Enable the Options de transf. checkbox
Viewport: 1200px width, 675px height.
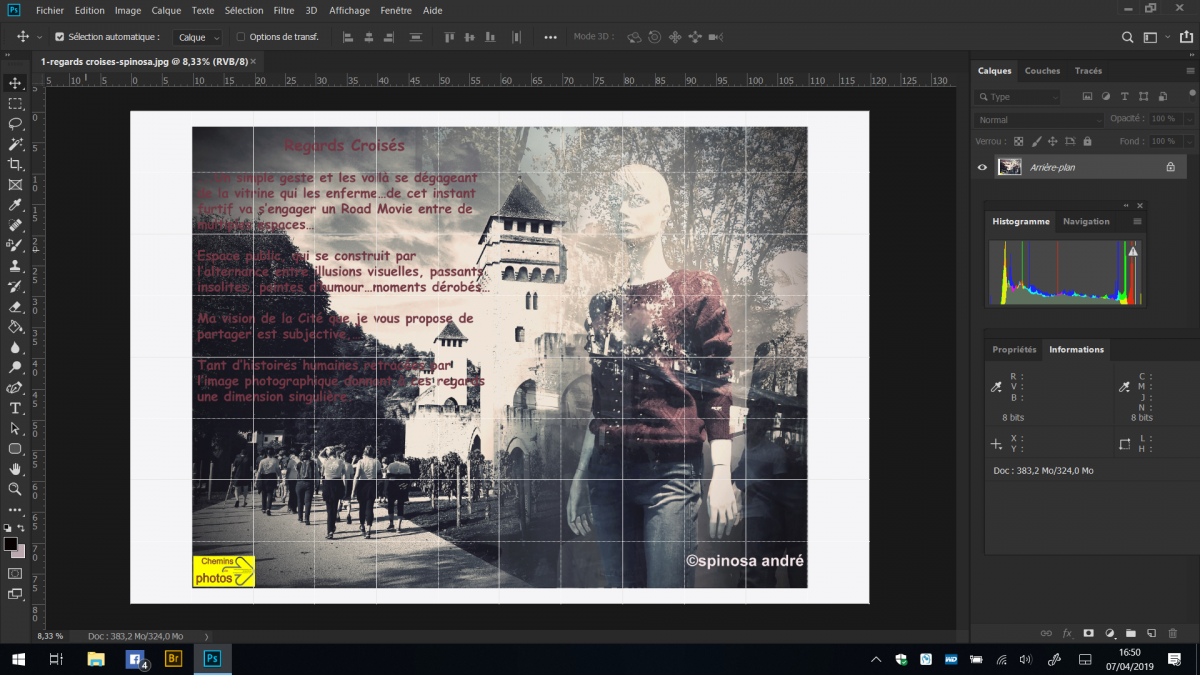(x=240, y=37)
